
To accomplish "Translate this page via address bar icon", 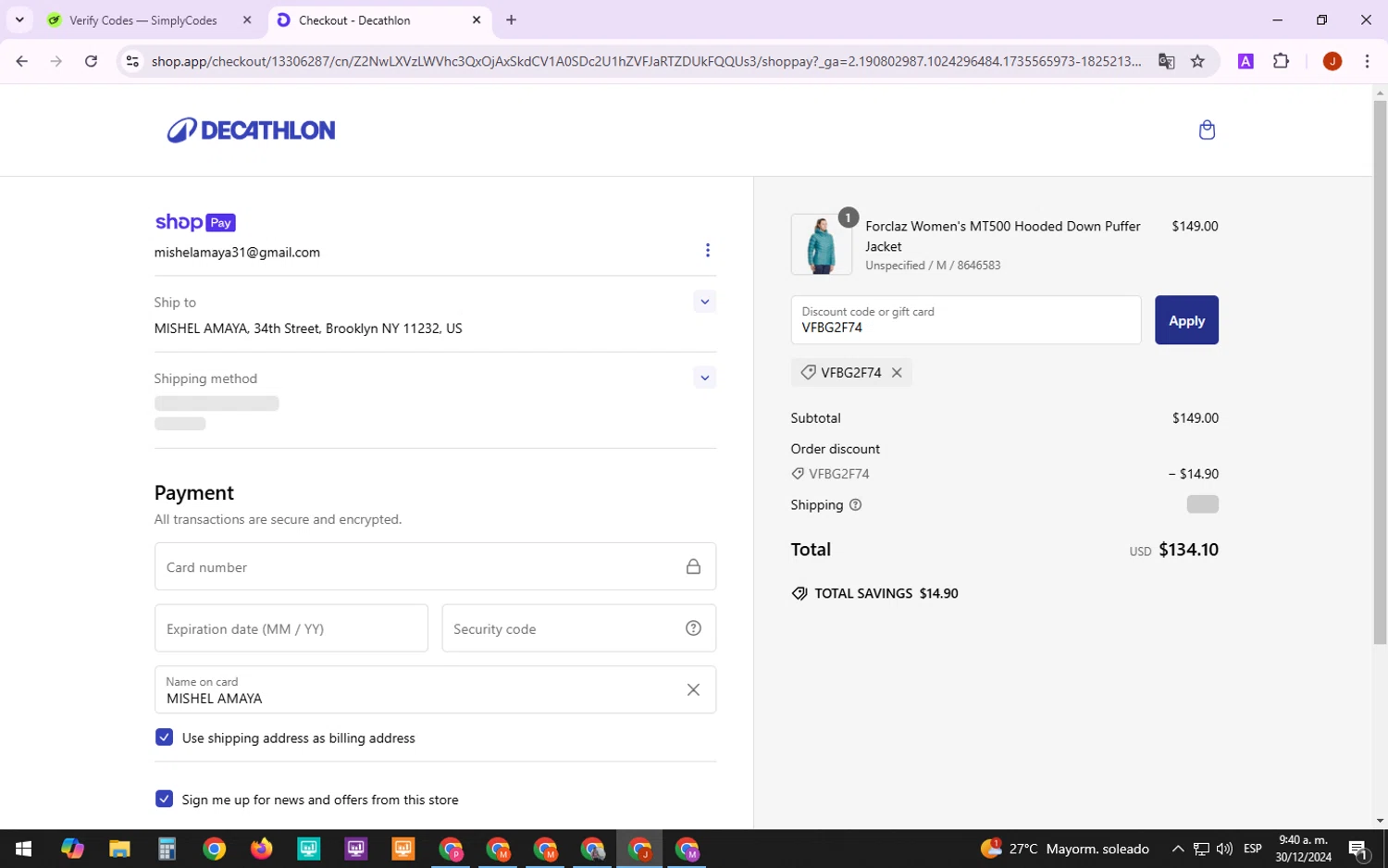I will click(x=1166, y=61).
